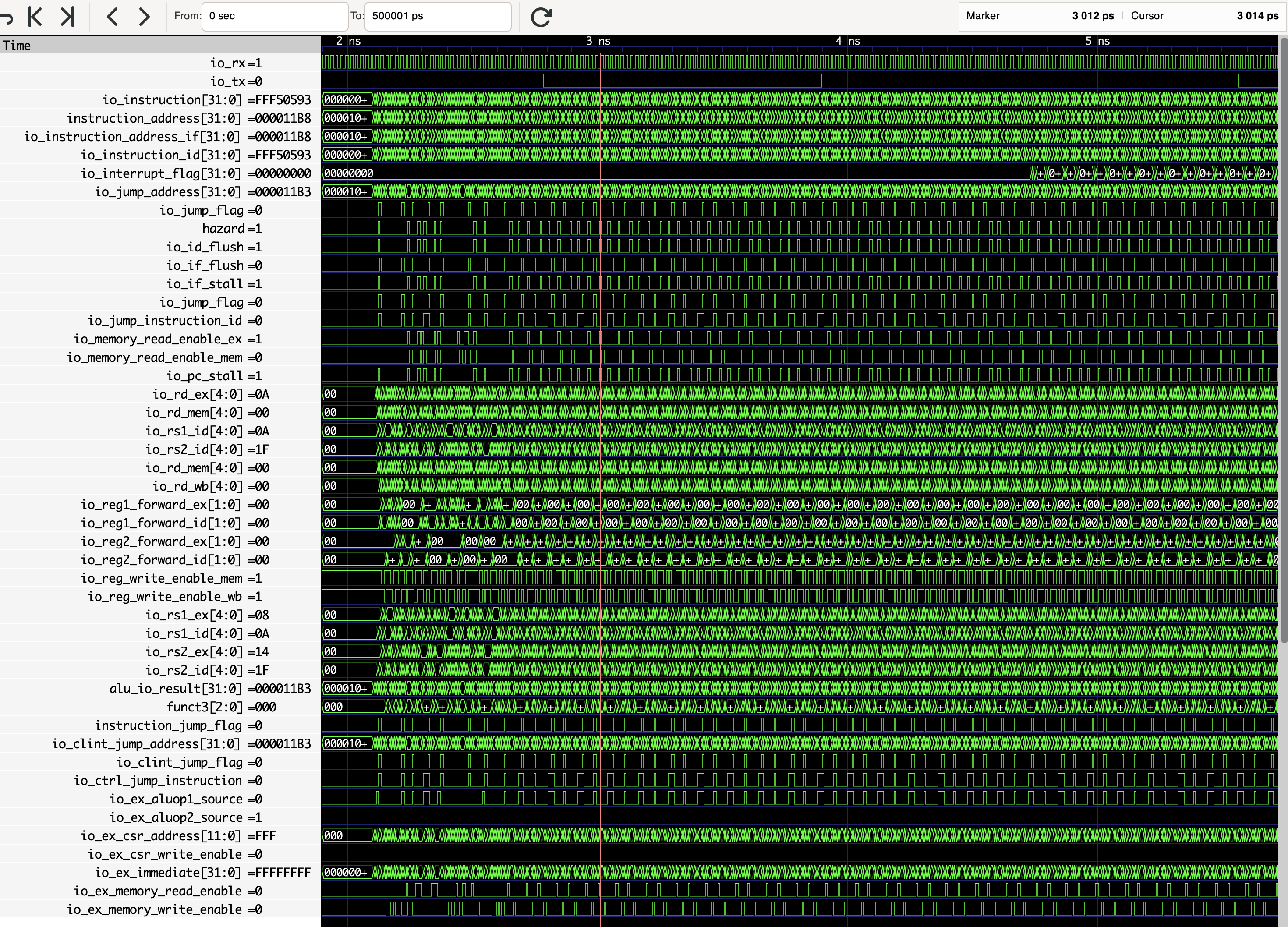Find the previous edge with left arrow

click(112, 17)
